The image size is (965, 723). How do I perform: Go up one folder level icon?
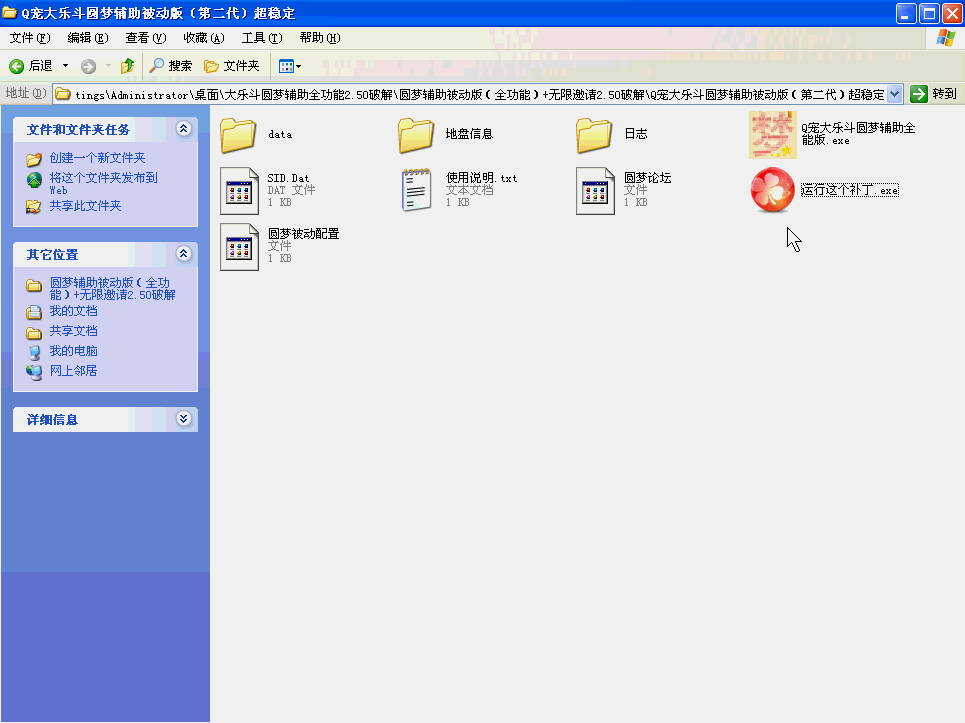127,65
